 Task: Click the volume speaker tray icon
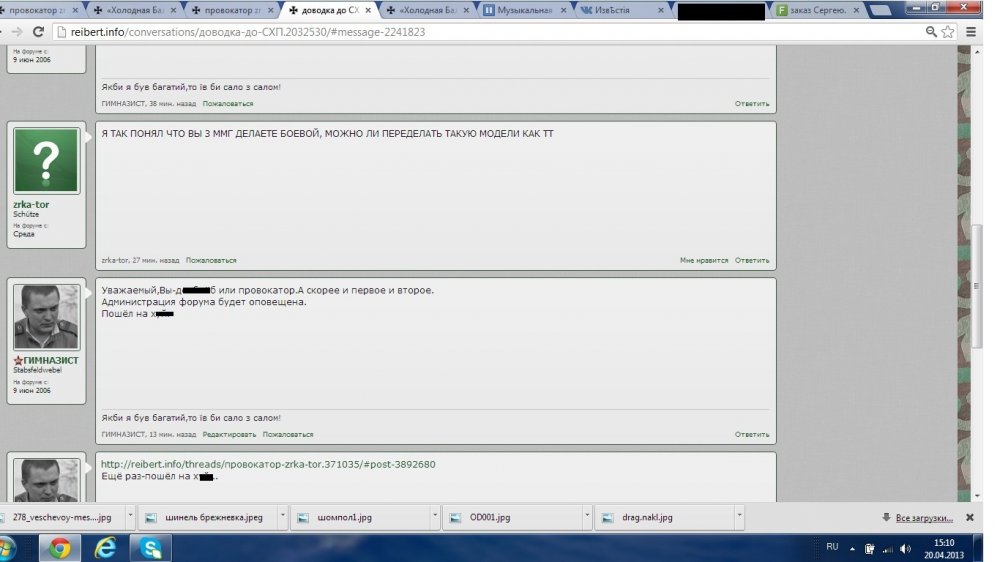coord(906,549)
